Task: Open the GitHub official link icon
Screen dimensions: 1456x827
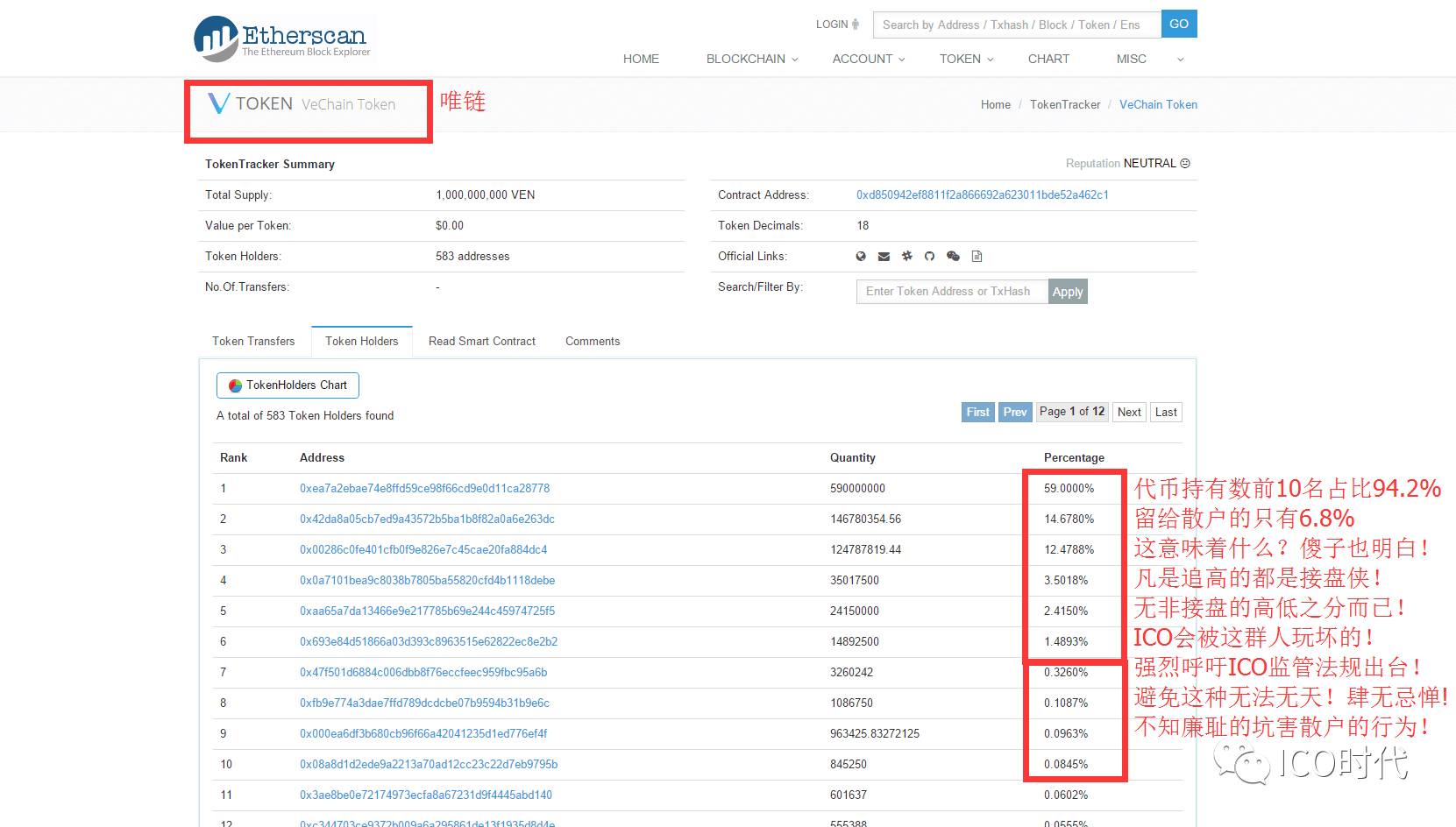Action: click(x=929, y=256)
